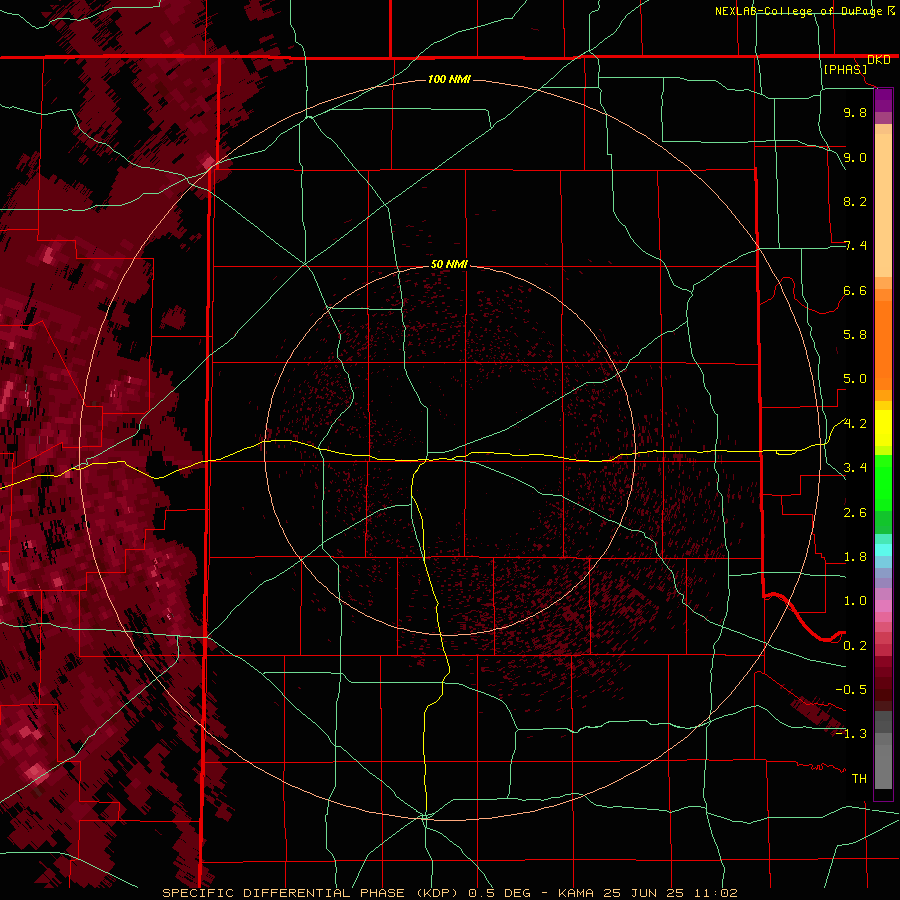Viewport: 900px width, 900px height.
Task: Click the 9.0 scale value
Action: click(x=855, y=157)
